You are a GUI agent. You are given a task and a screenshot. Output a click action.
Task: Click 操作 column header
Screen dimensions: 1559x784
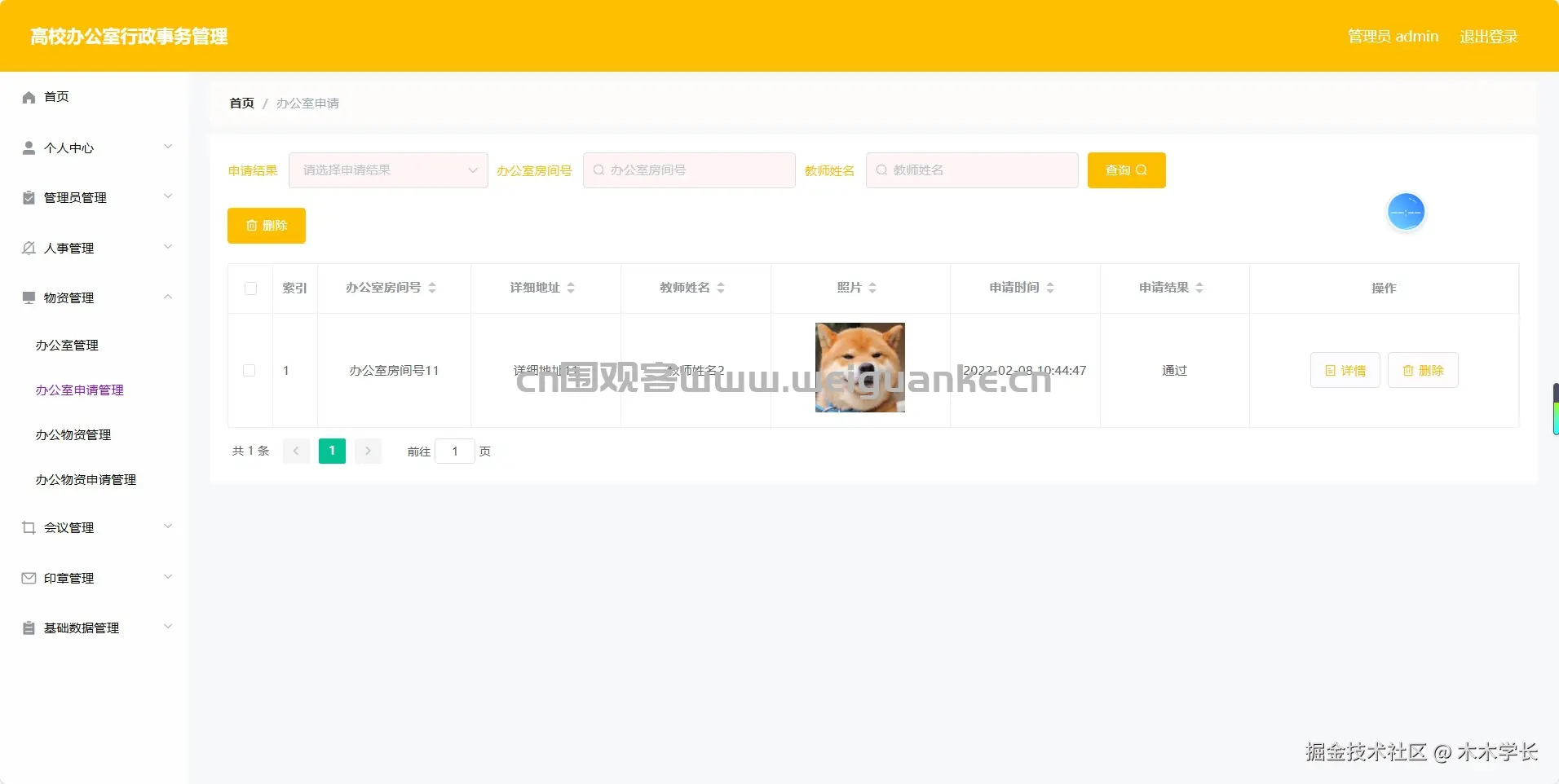(1384, 288)
